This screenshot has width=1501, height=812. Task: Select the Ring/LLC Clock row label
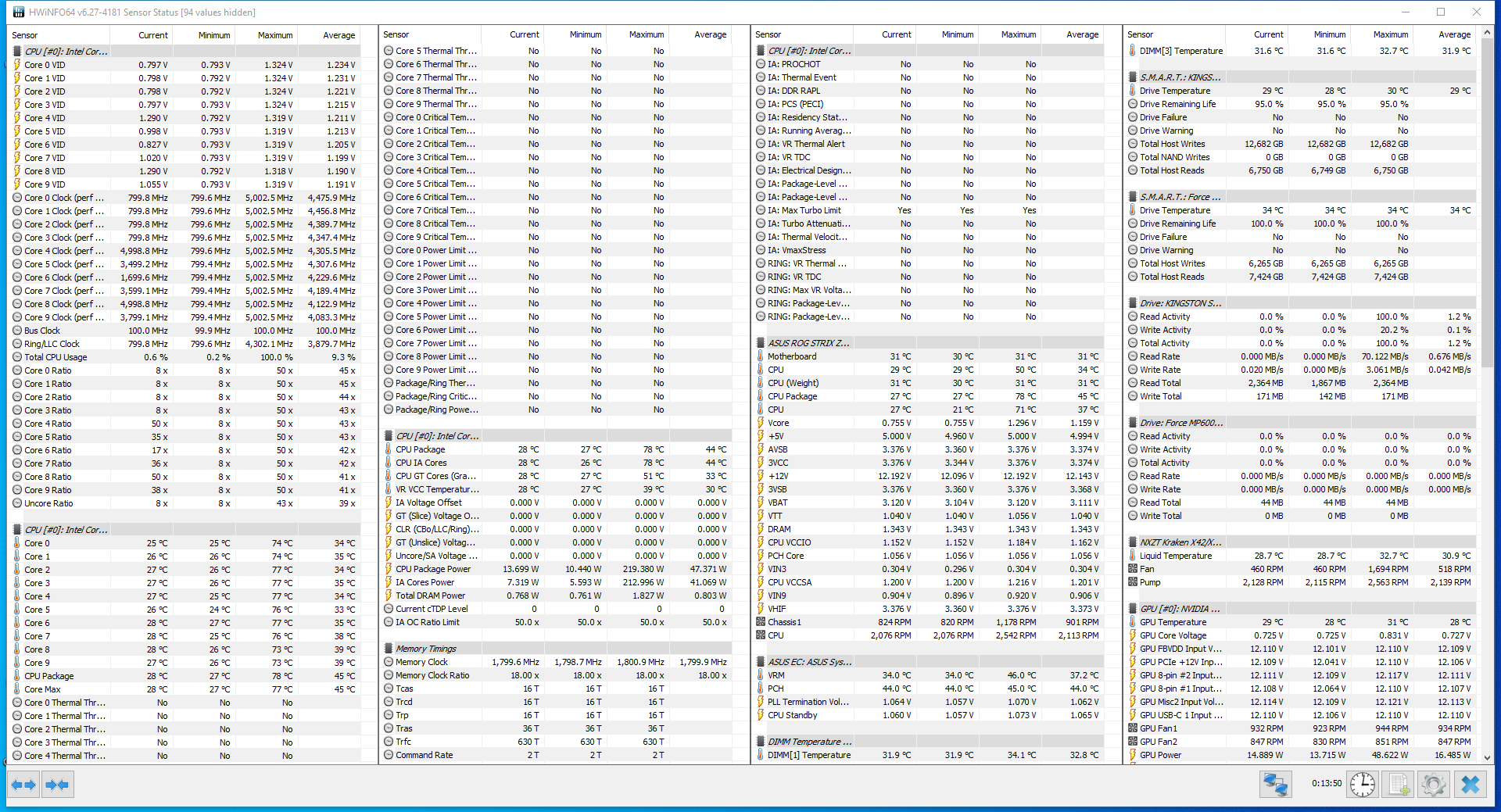pos(52,344)
